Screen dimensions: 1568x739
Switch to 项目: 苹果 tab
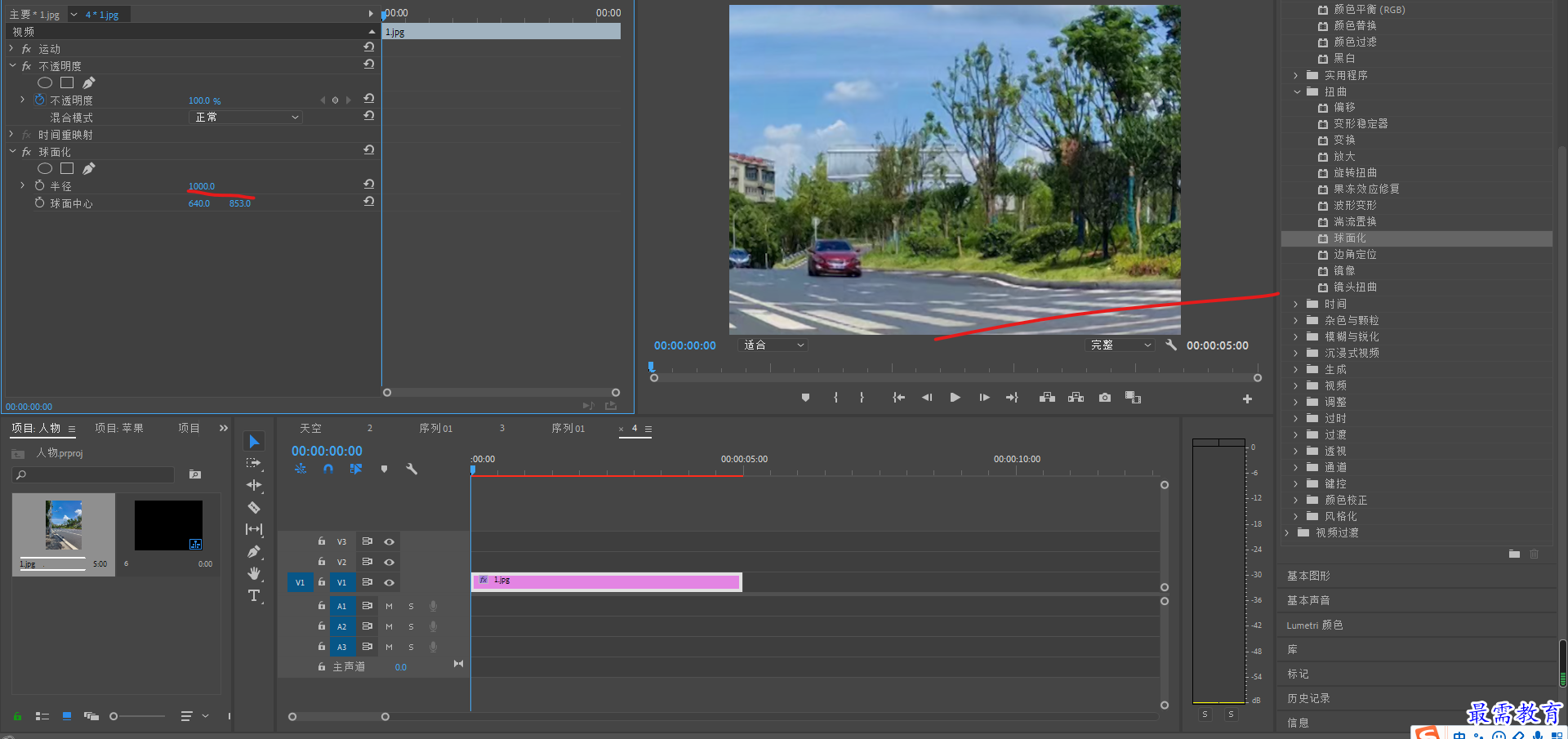pyautogui.click(x=119, y=428)
